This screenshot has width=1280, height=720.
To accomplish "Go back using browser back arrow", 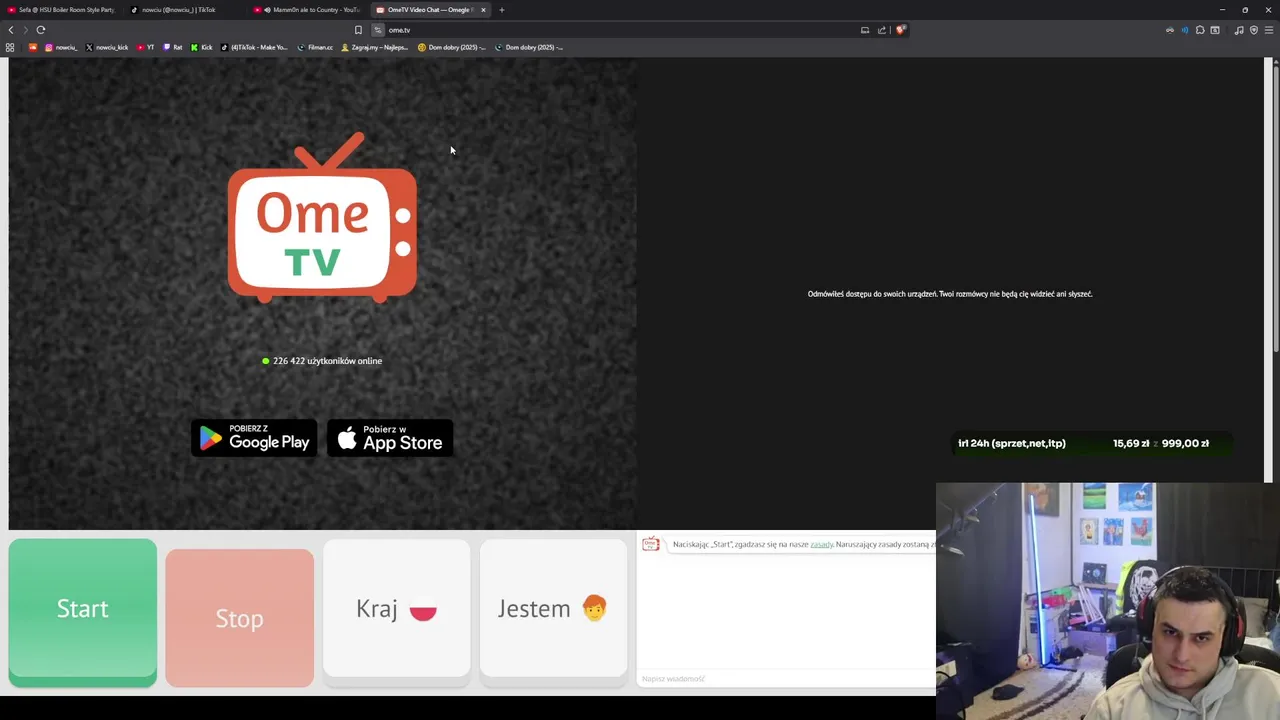I will [11, 30].
